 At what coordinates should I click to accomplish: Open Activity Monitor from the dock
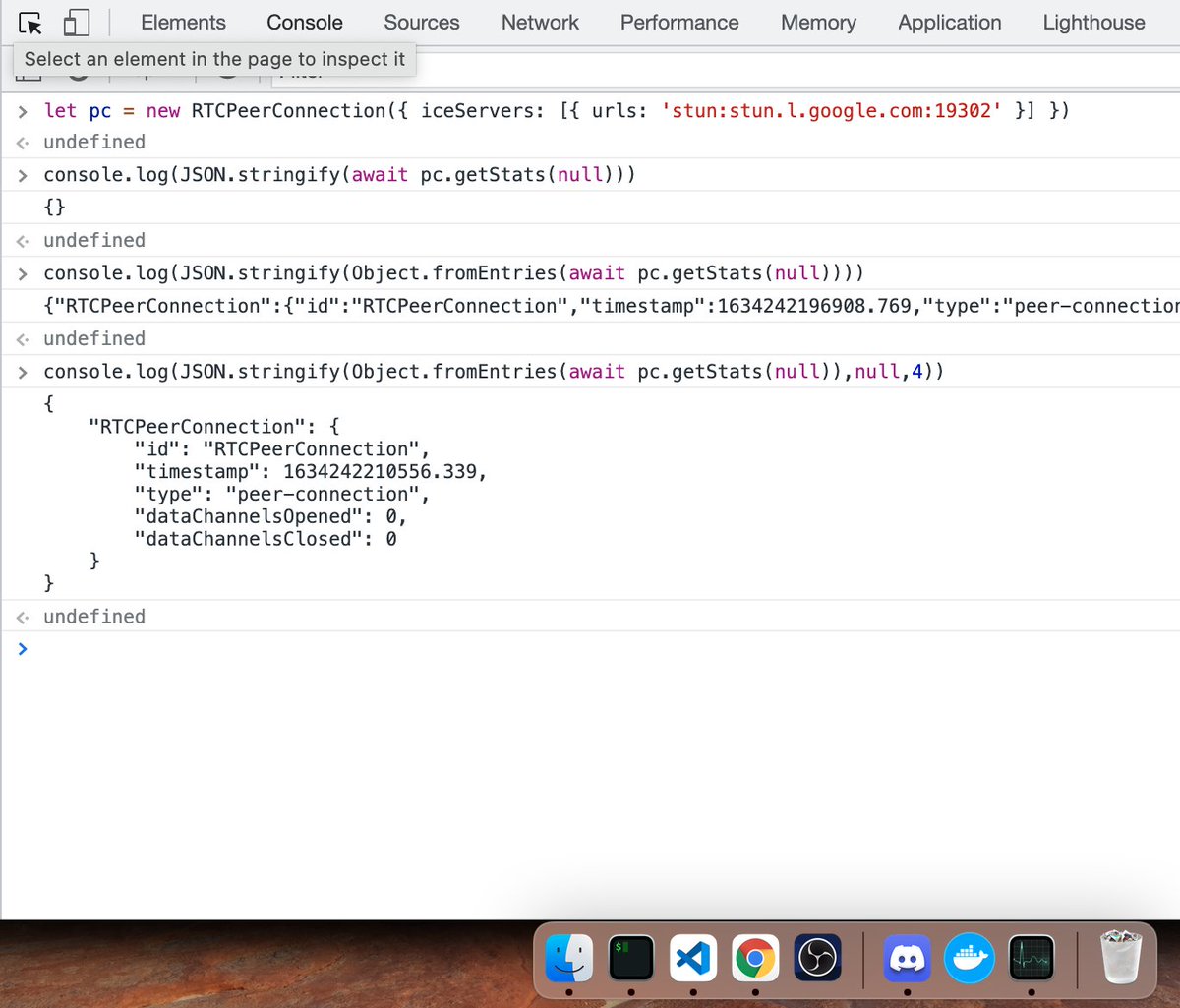(1032, 957)
